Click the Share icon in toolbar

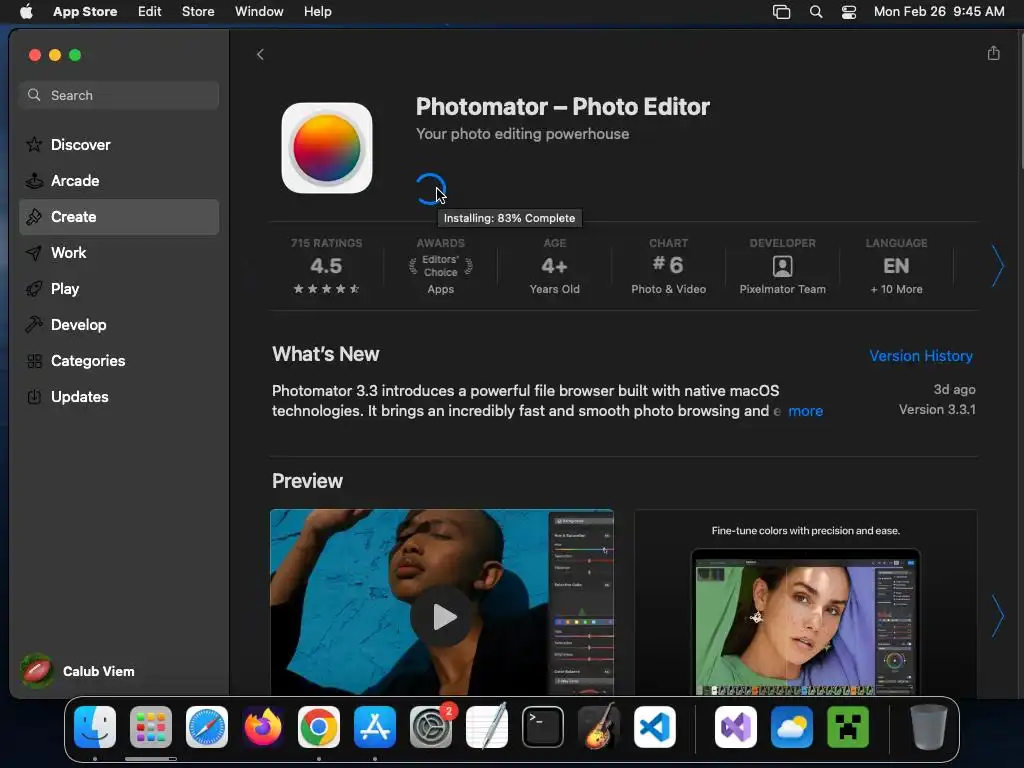(x=993, y=53)
